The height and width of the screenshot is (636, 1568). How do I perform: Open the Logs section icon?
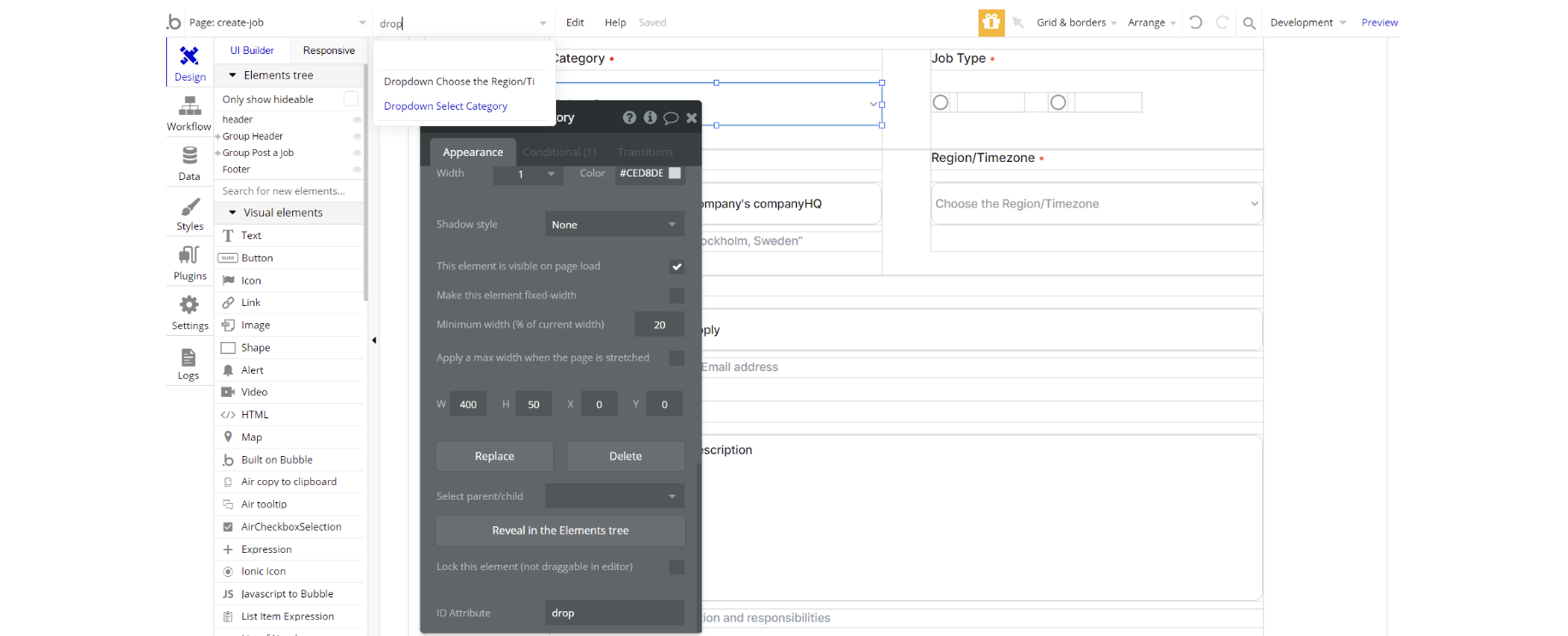pos(189,357)
